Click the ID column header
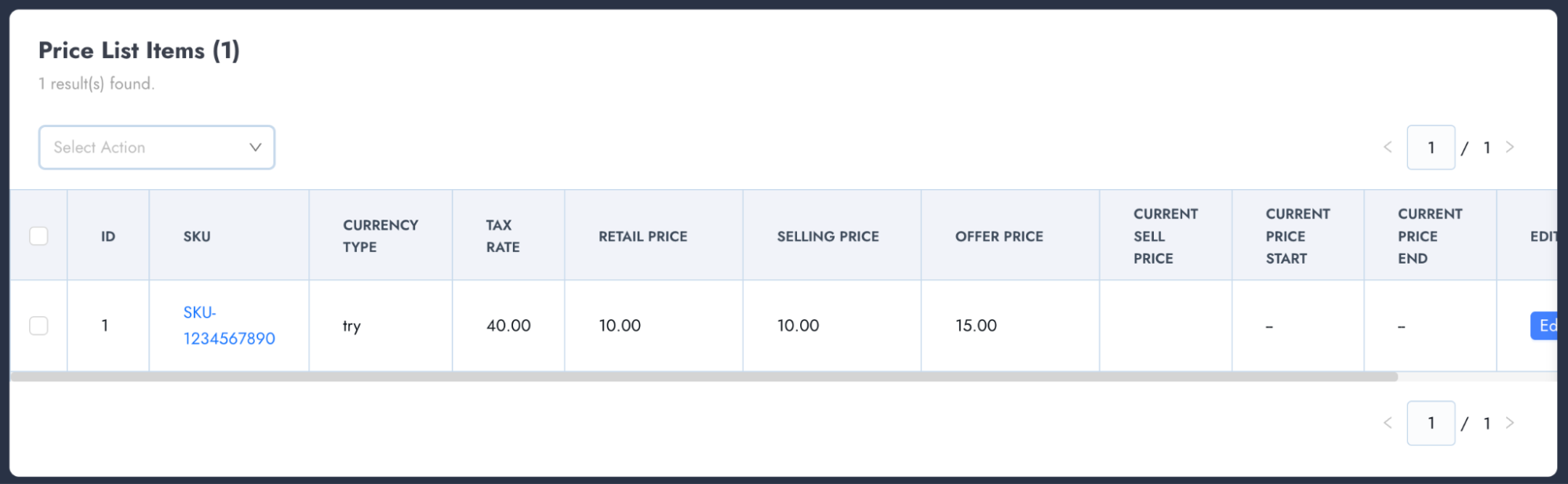1568x484 pixels. coord(108,236)
